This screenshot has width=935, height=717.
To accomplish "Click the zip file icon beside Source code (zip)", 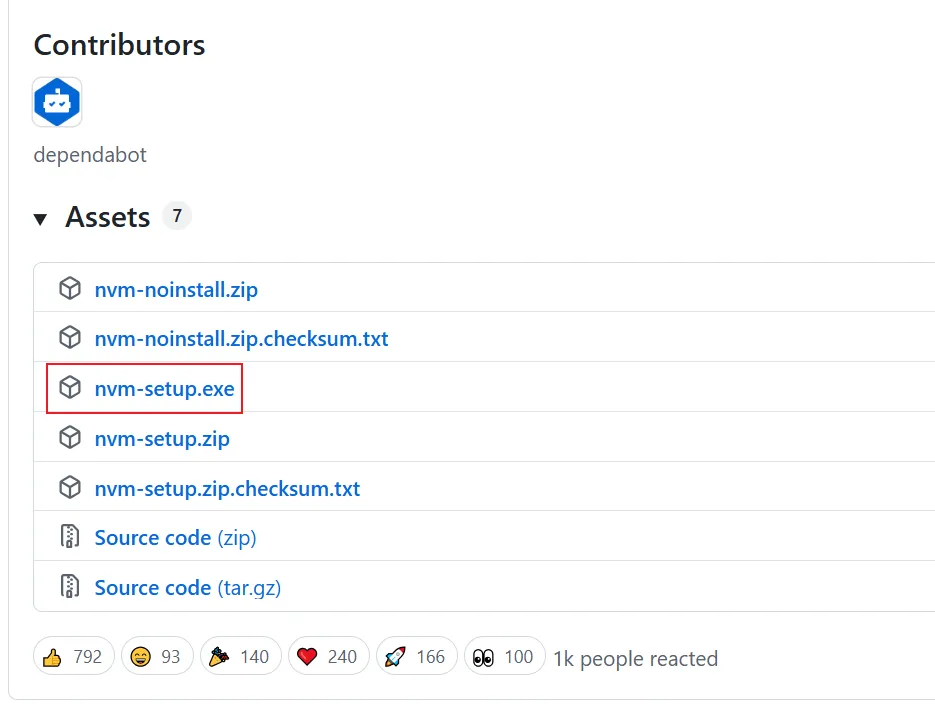I will click(69, 537).
